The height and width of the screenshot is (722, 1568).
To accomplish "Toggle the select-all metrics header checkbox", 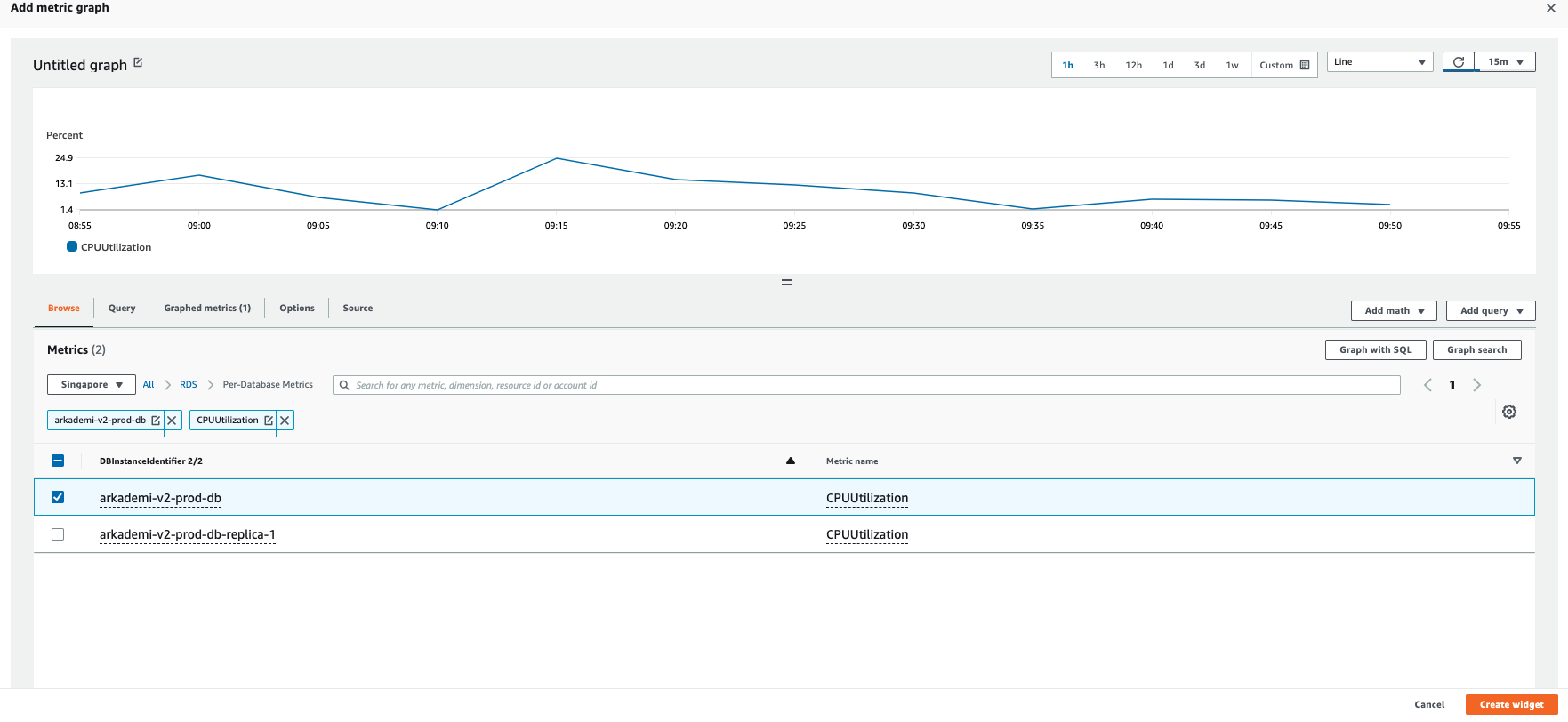I will [58, 461].
